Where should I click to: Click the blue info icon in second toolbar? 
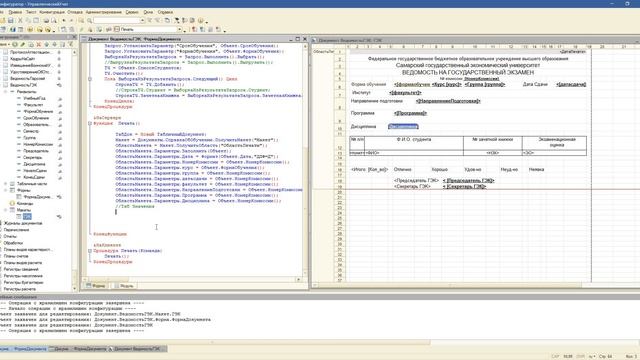[13, 29]
